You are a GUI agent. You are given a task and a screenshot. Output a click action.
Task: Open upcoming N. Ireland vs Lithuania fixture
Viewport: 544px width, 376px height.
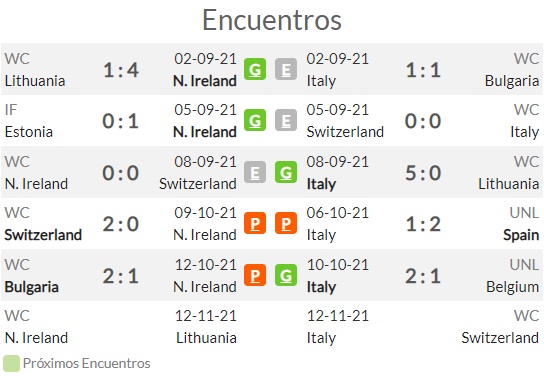120,327
